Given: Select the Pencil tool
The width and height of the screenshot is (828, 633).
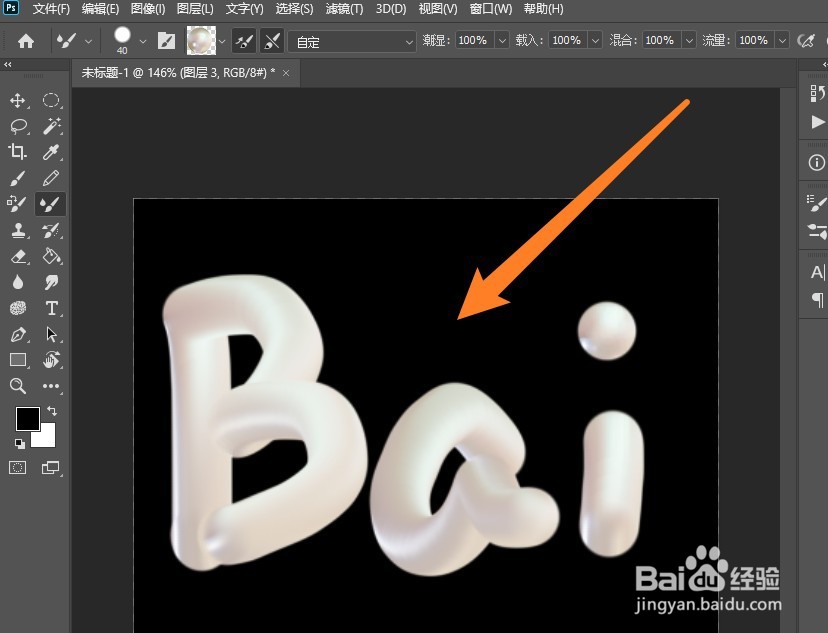Looking at the screenshot, I should click(51, 178).
